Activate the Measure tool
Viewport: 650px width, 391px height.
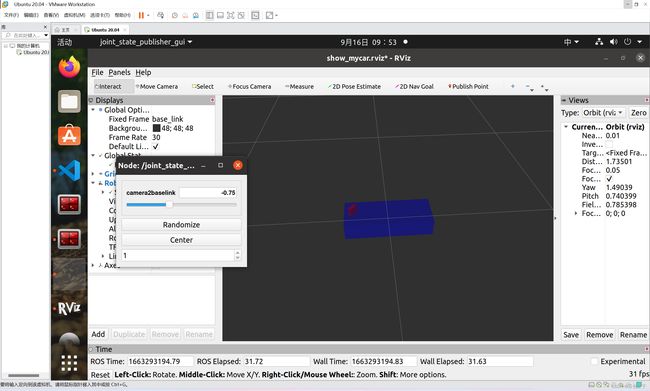[299, 87]
